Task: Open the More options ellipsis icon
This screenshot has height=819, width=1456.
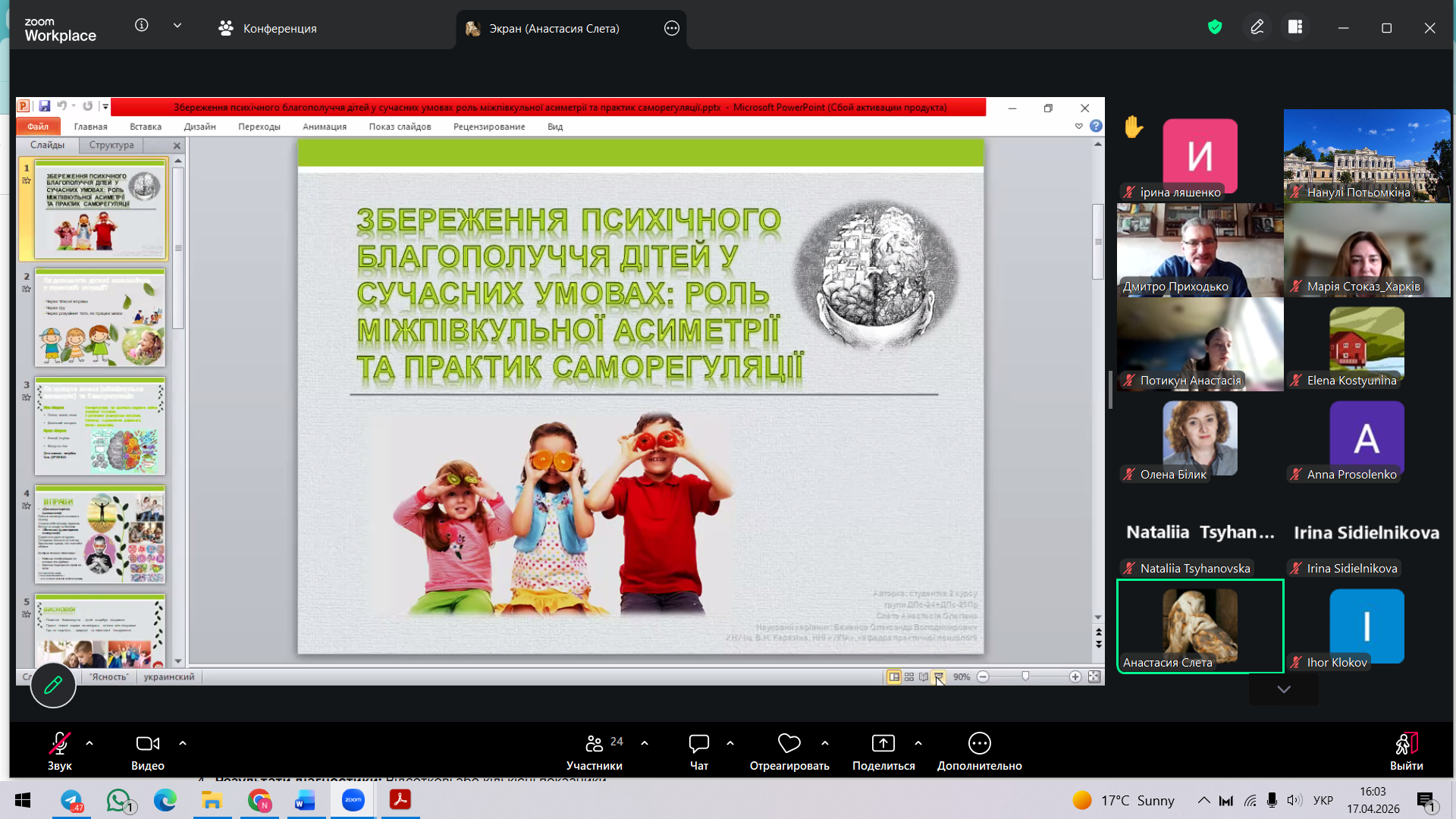Action: (979, 743)
